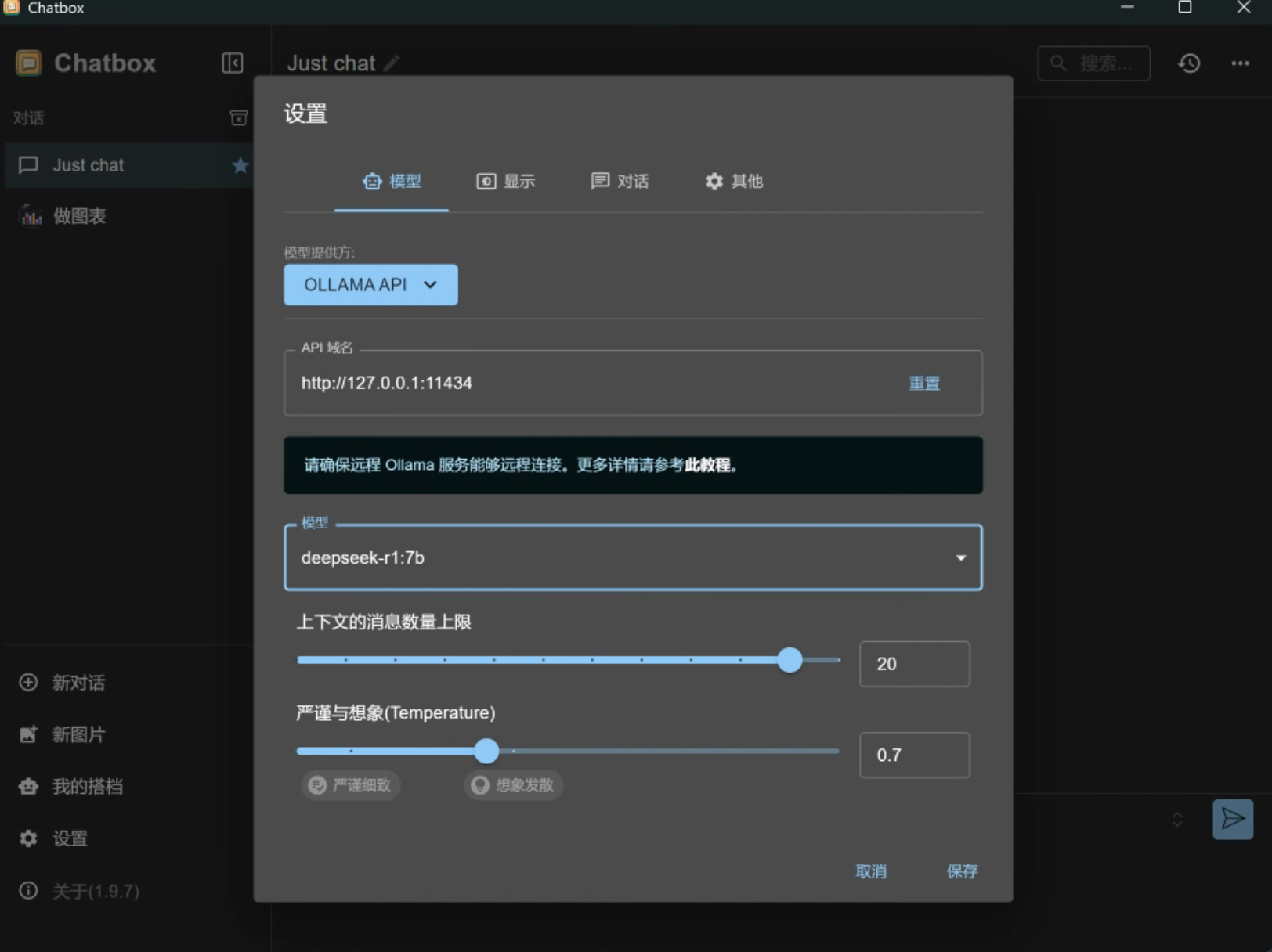Select the 想象发散 temperature preset chip
Screen dimensions: 1272x952
514,785
